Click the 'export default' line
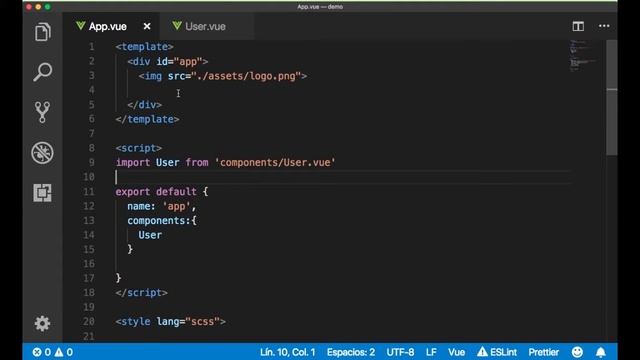 pyautogui.click(x=162, y=191)
